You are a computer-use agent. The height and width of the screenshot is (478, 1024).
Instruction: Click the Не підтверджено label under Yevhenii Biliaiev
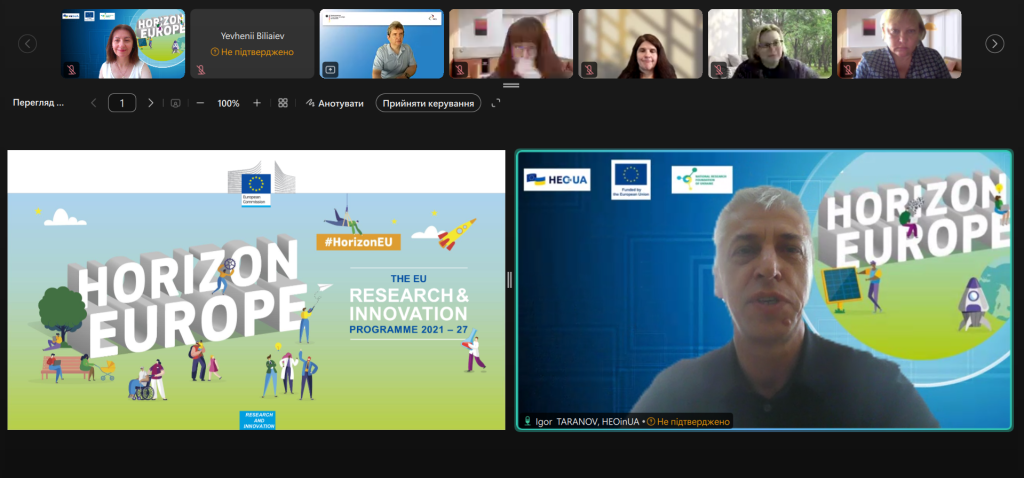click(252, 52)
